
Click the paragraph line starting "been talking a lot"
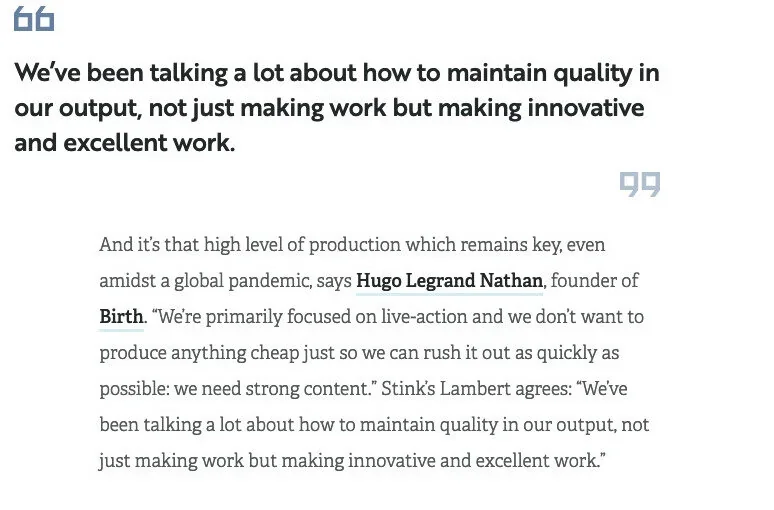pyautogui.click(x=374, y=425)
